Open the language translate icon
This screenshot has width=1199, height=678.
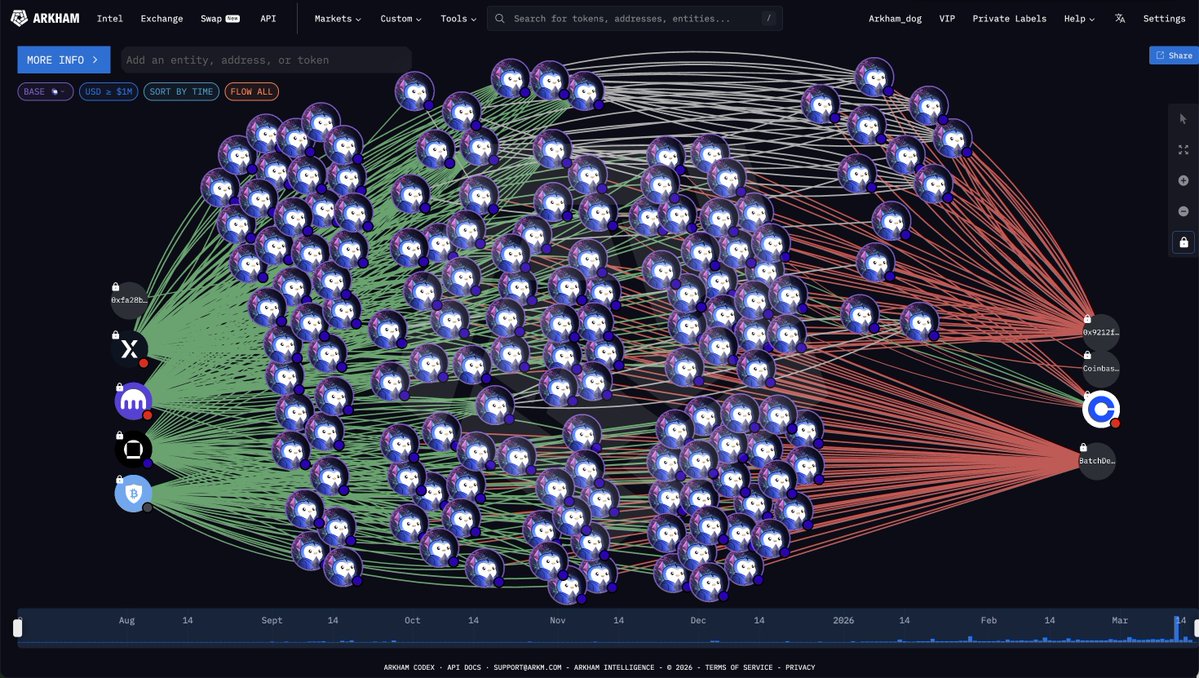(1119, 18)
